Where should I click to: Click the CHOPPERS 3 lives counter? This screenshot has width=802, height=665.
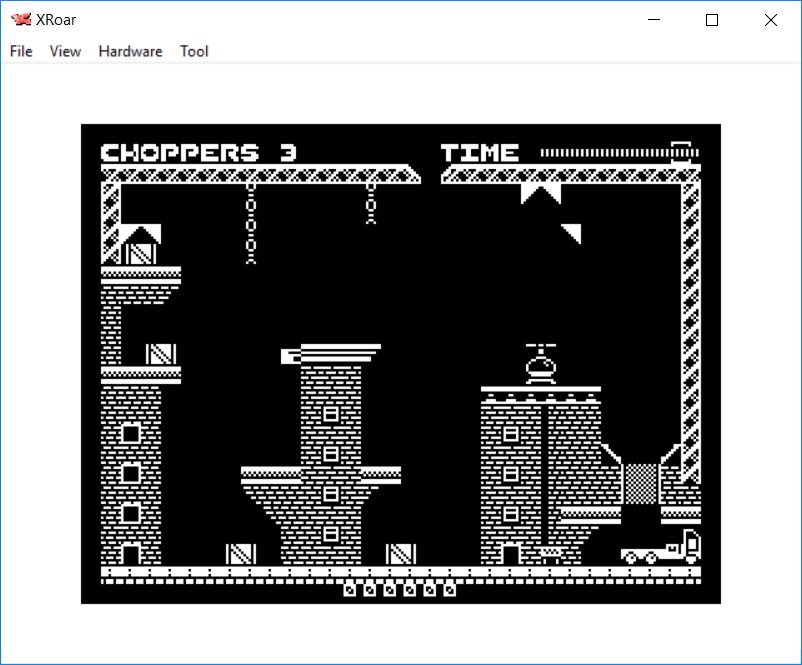[199, 153]
